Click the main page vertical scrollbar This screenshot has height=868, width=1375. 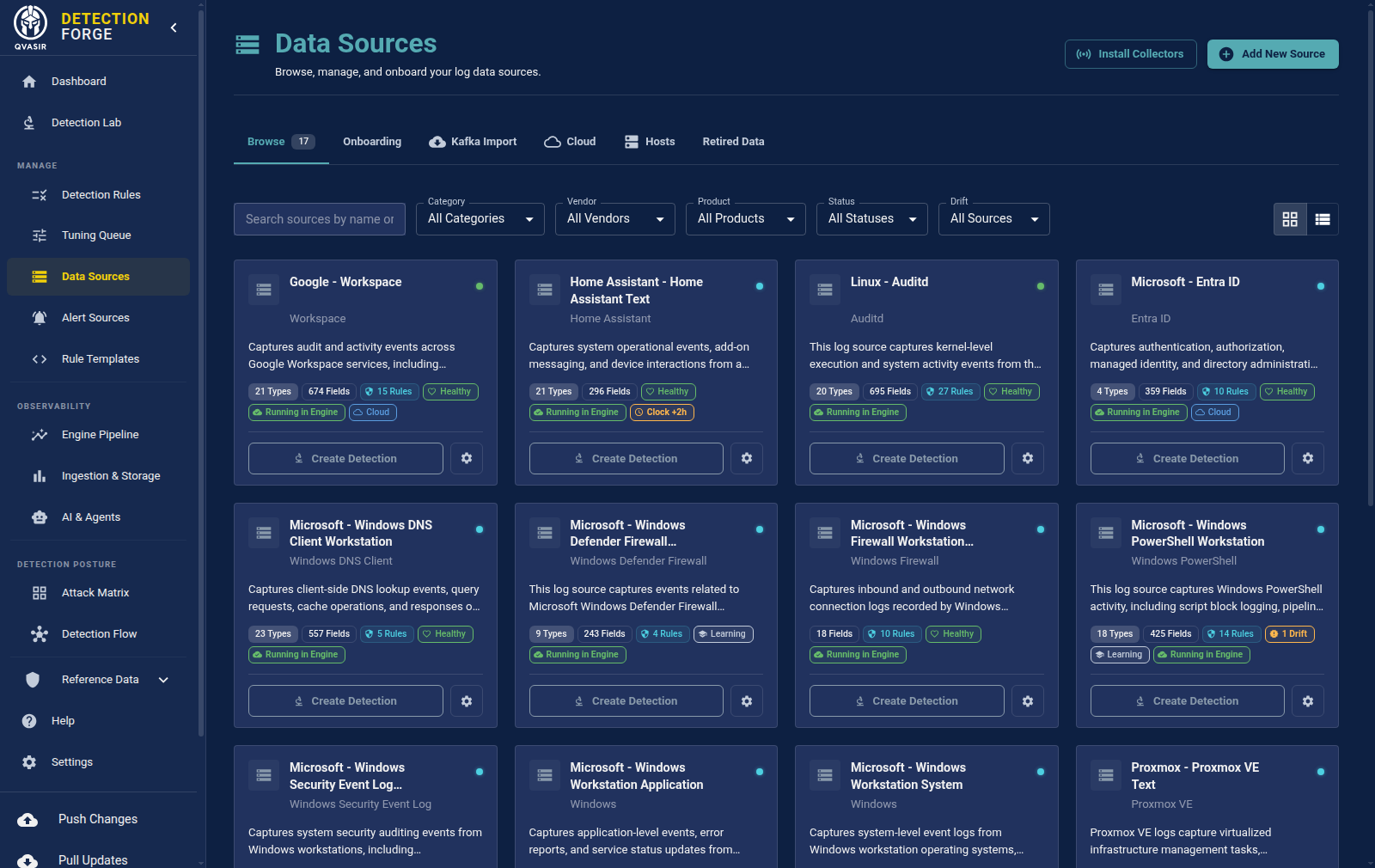click(x=1370, y=258)
